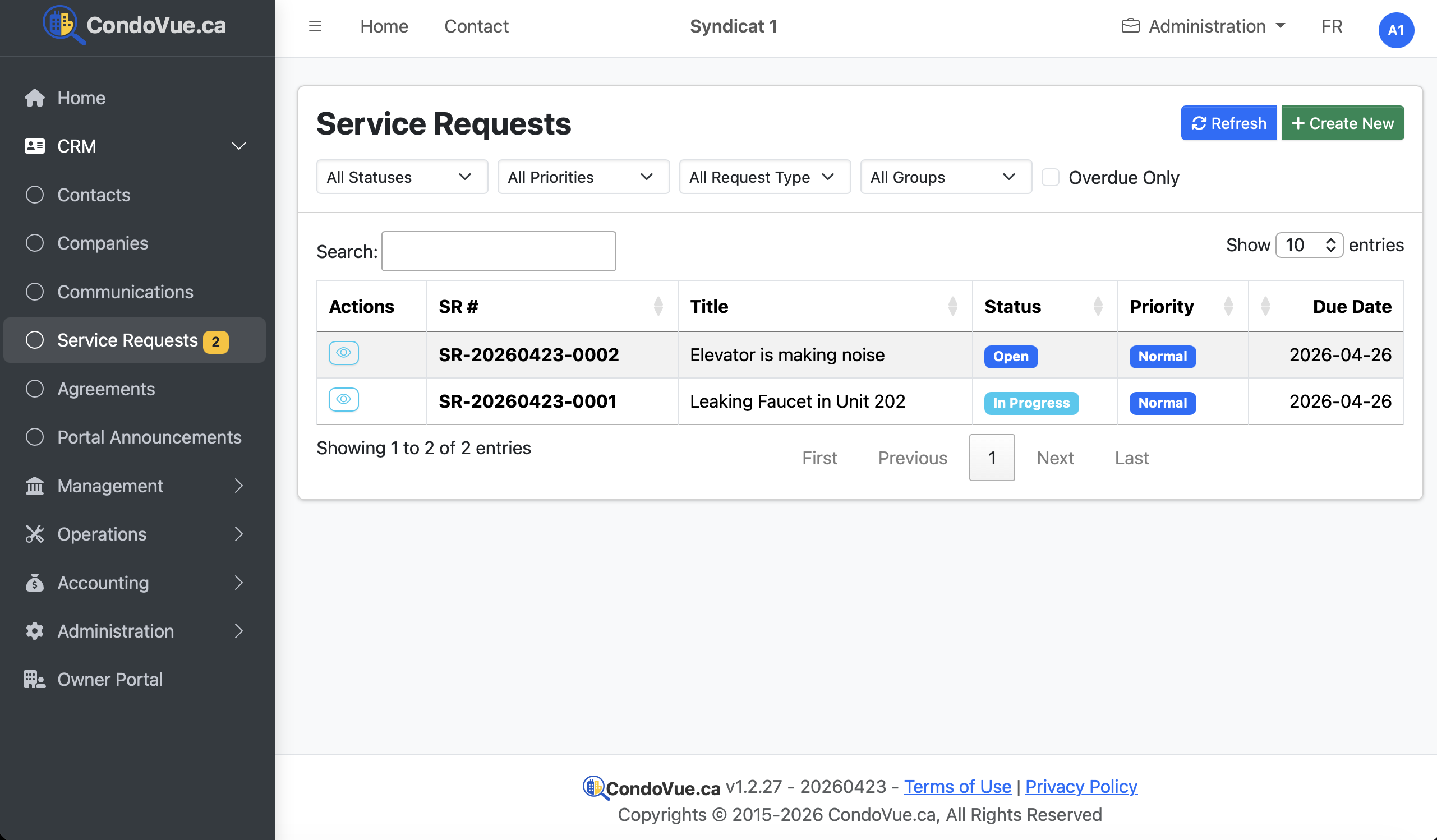The width and height of the screenshot is (1437, 840).
Task: Click the CondoVue.ca logo icon
Action: pos(63,25)
